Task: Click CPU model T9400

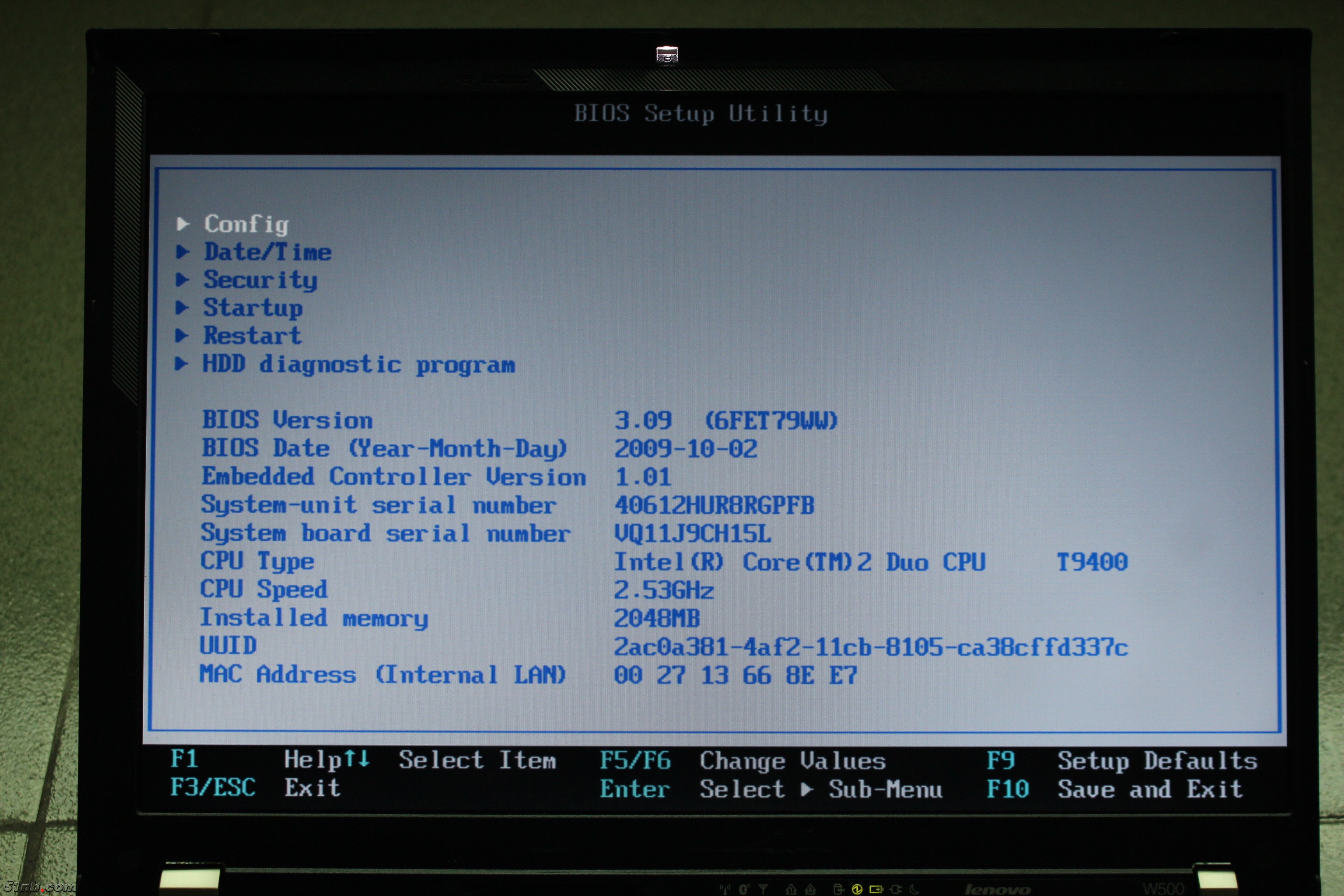Action: (1092, 562)
